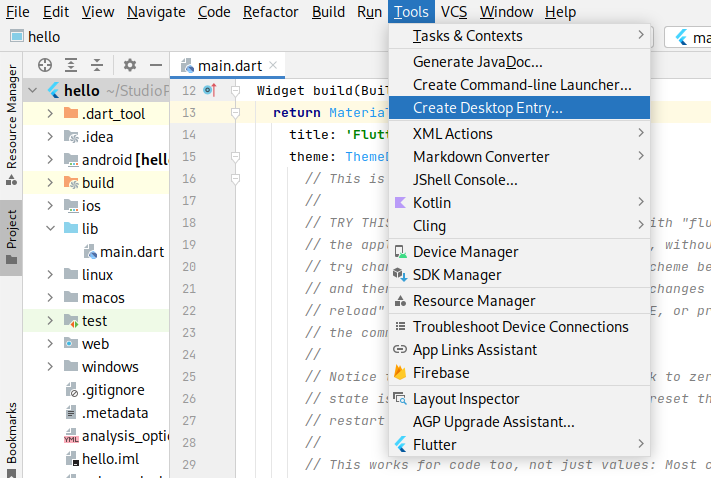Click the Firebase flame icon
The image size is (711, 478).
pyautogui.click(x=400, y=372)
